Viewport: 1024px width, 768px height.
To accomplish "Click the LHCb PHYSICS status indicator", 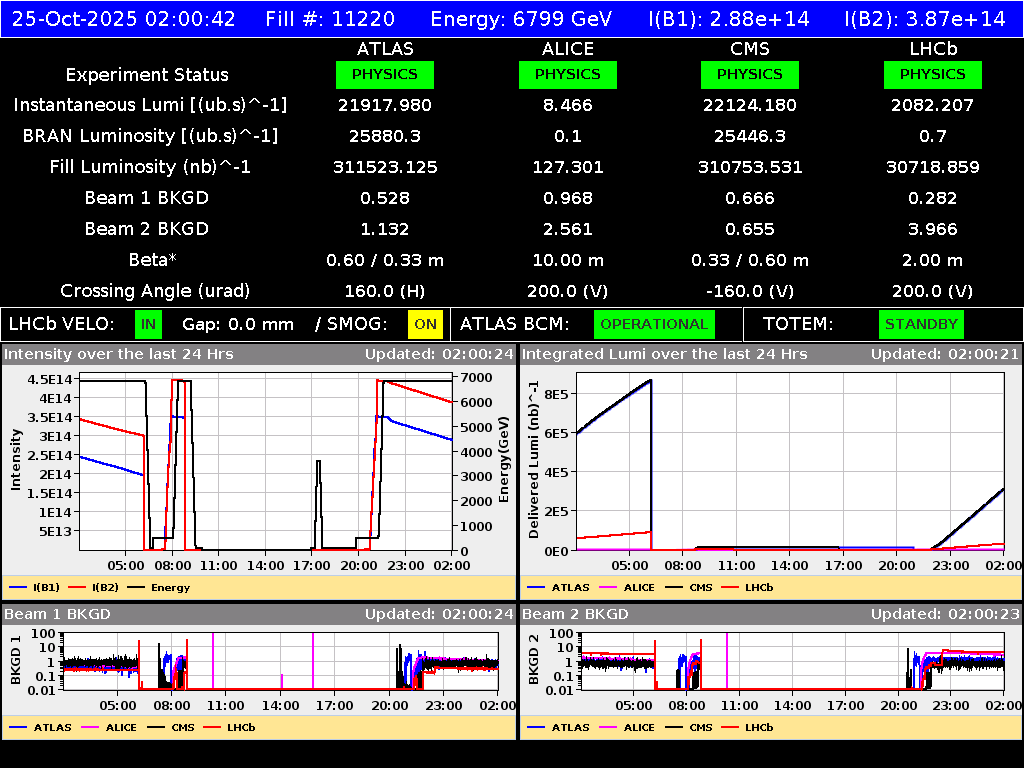I will pyautogui.click(x=932, y=74).
